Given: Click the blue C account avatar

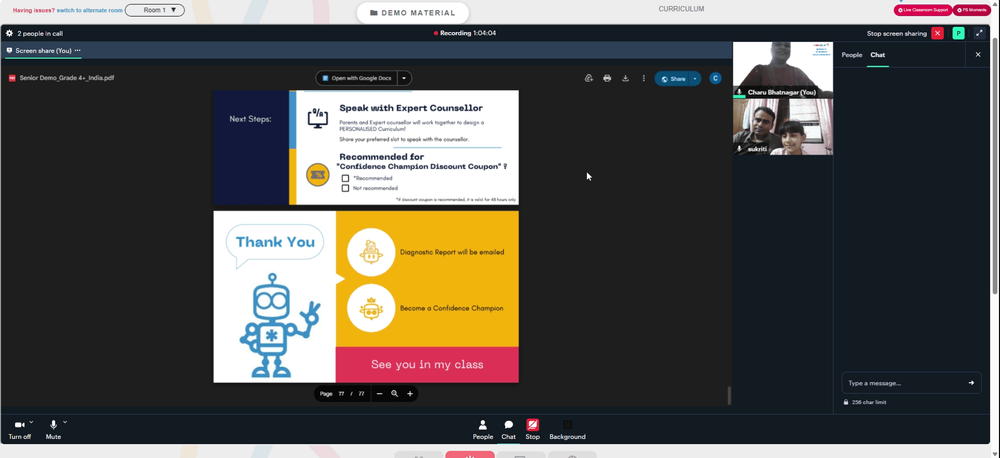Looking at the screenshot, I should [x=716, y=78].
